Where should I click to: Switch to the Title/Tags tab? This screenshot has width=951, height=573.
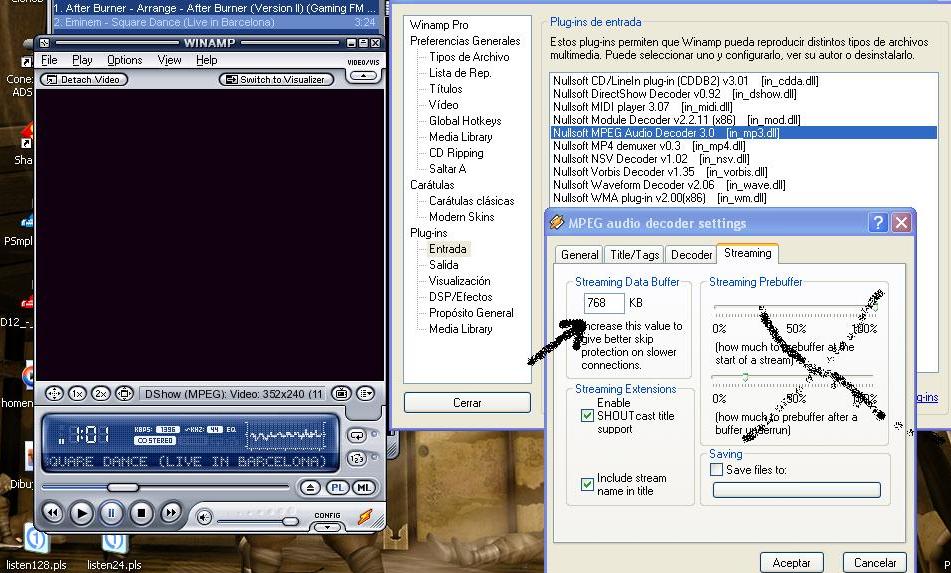click(634, 255)
